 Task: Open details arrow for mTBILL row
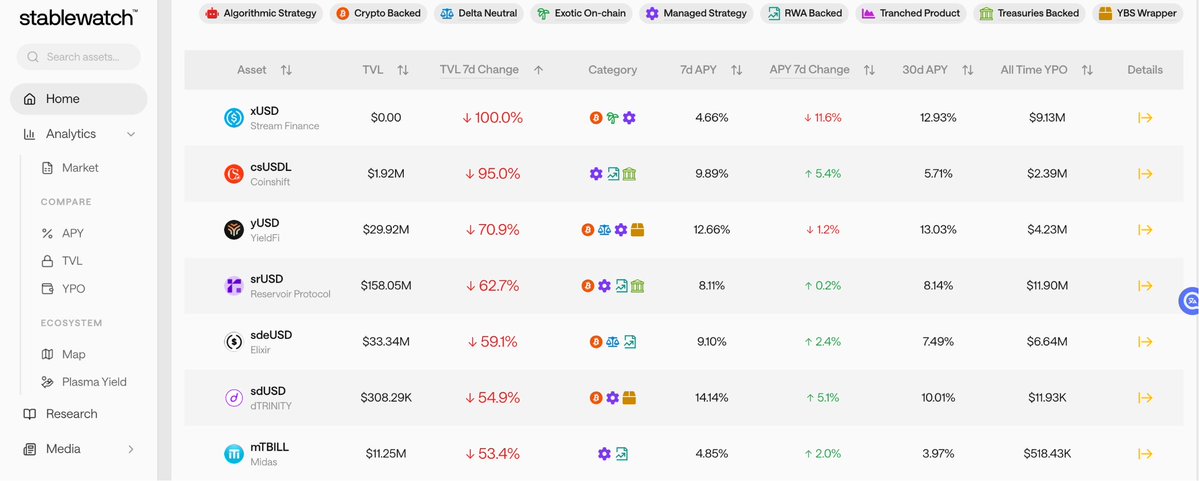click(1145, 454)
